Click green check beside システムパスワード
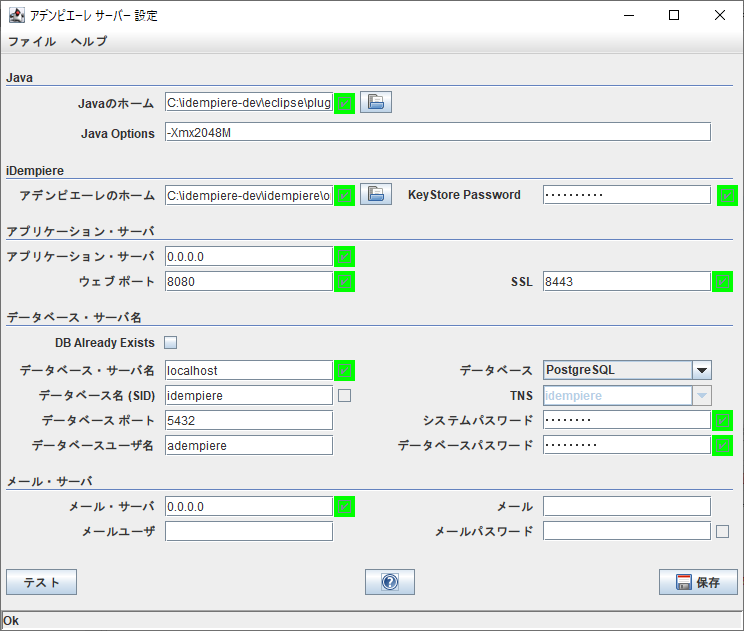This screenshot has height=631, width=744. [x=722, y=420]
